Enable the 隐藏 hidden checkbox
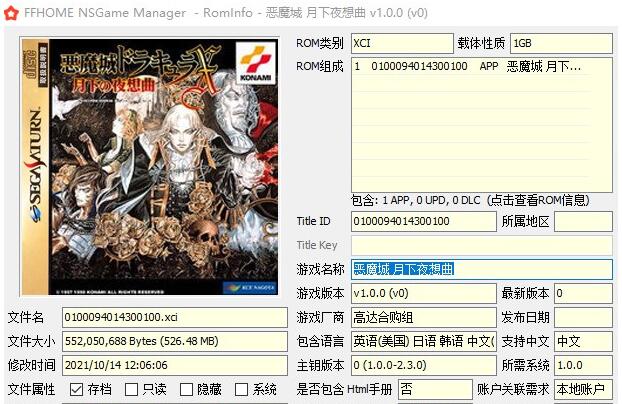The width and height of the screenshot is (622, 404). 186,389
